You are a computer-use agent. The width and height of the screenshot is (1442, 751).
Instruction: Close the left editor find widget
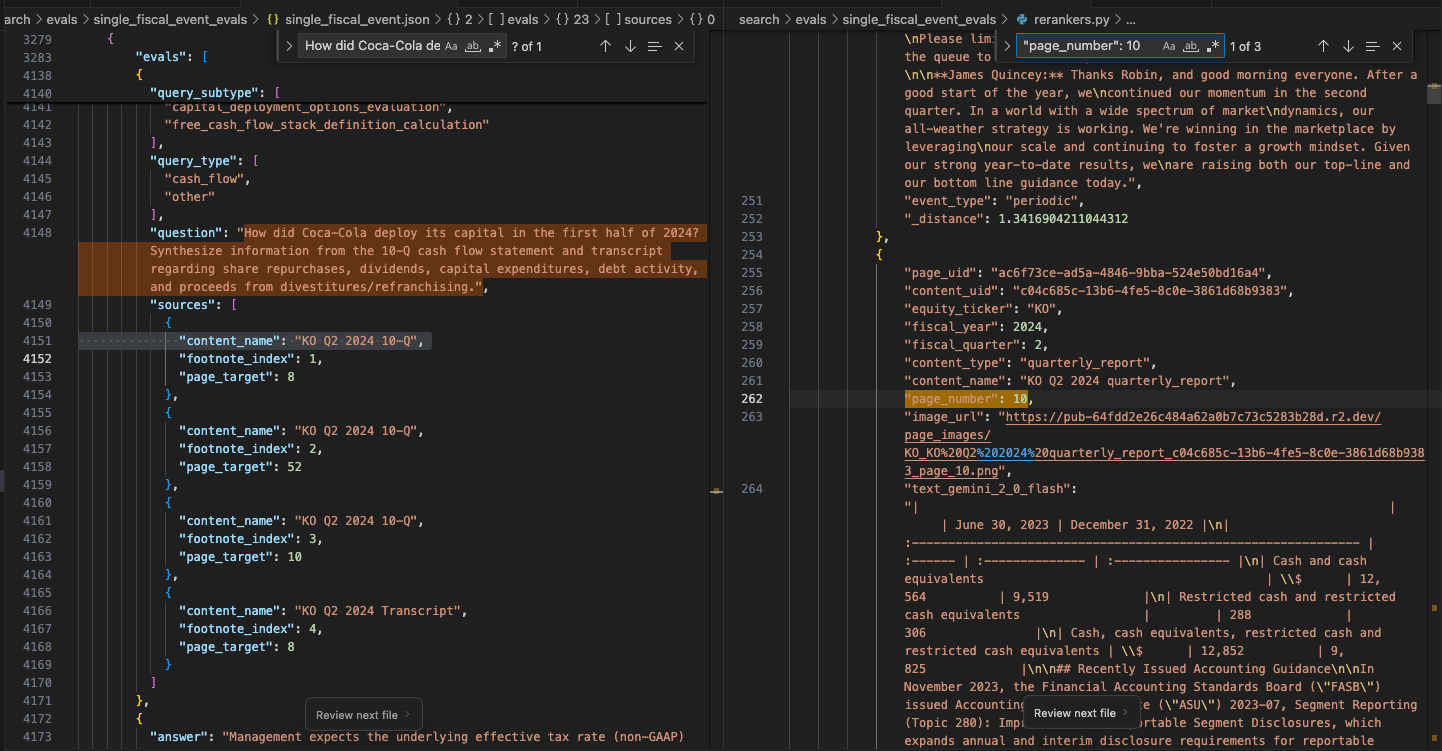pos(679,46)
